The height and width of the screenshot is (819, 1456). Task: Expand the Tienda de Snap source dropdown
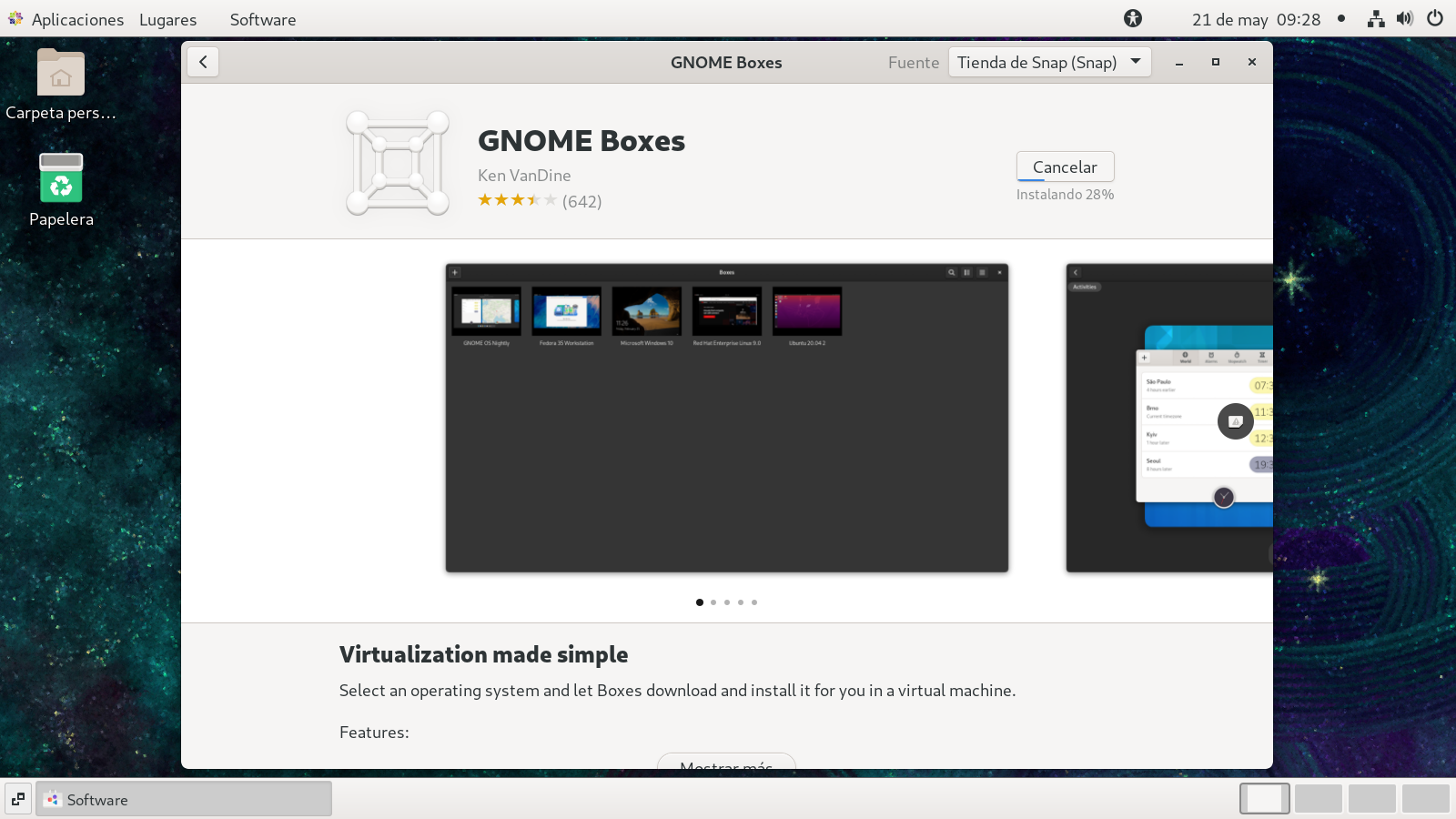(1049, 62)
